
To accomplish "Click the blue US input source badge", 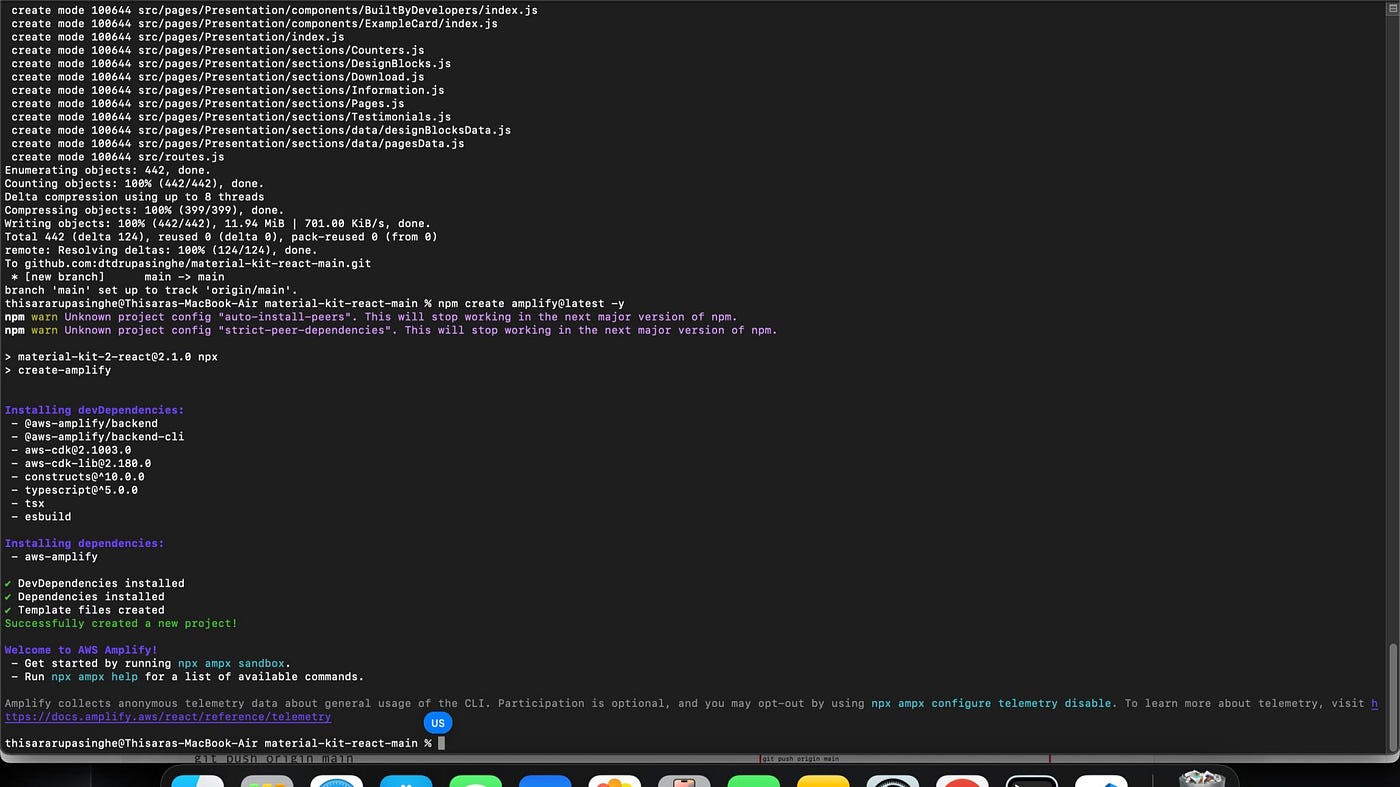I will pyautogui.click(x=438, y=723).
